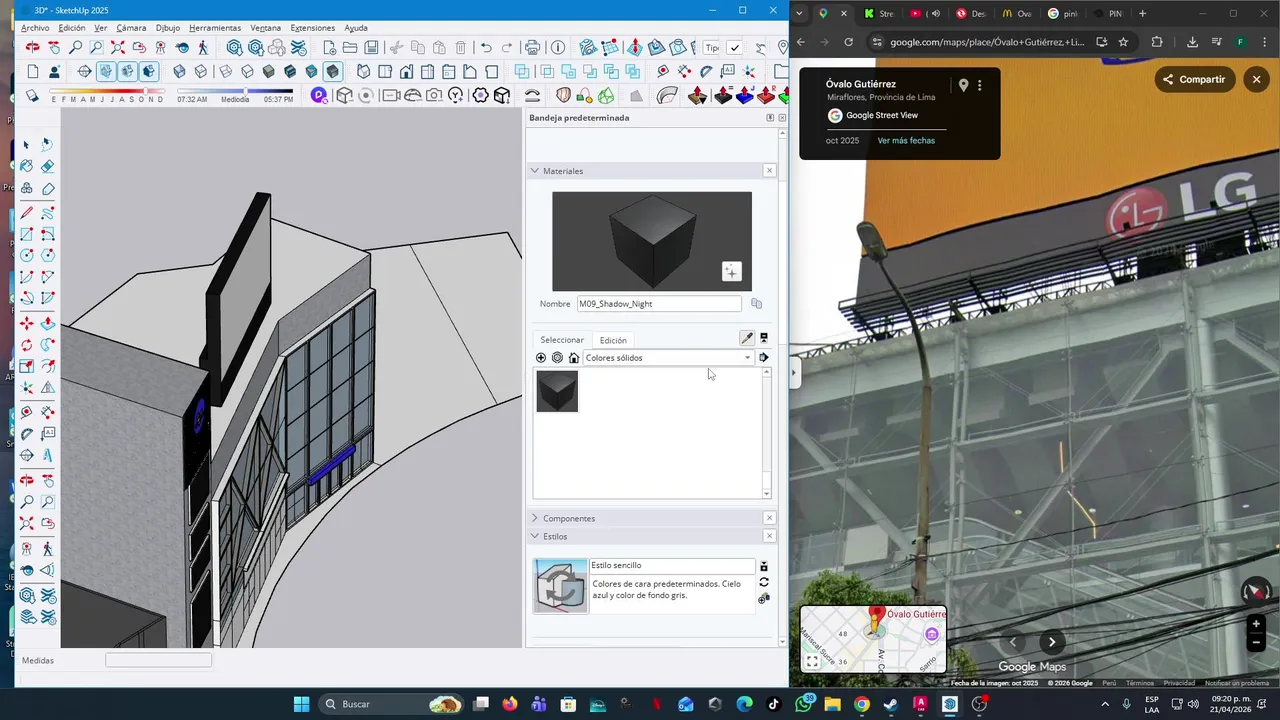Toggle Hidden Line face style icon
Screen dimensions: 1280x720
tap(247, 71)
